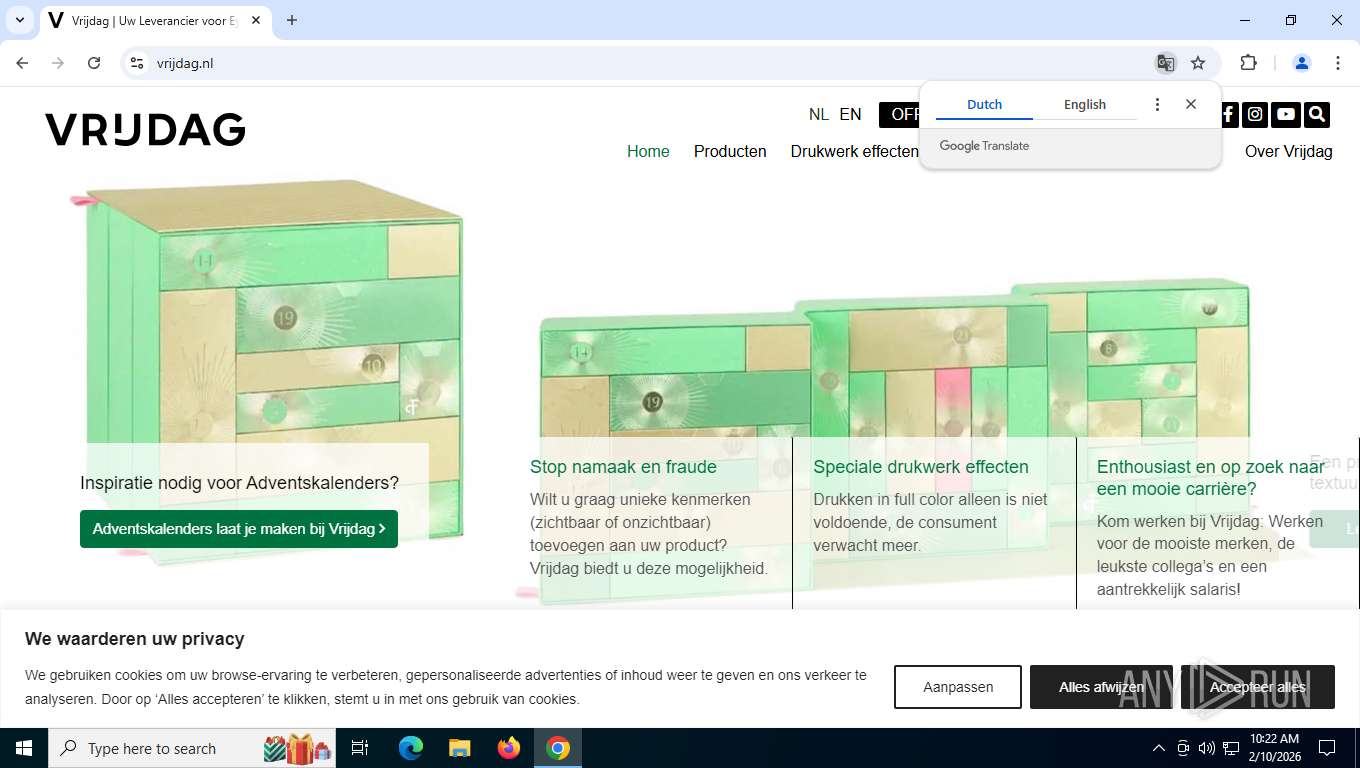Launch Microsoft Edge from taskbar
The width and height of the screenshot is (1360, 768).
pyautogui.click(x=411, y=748)
